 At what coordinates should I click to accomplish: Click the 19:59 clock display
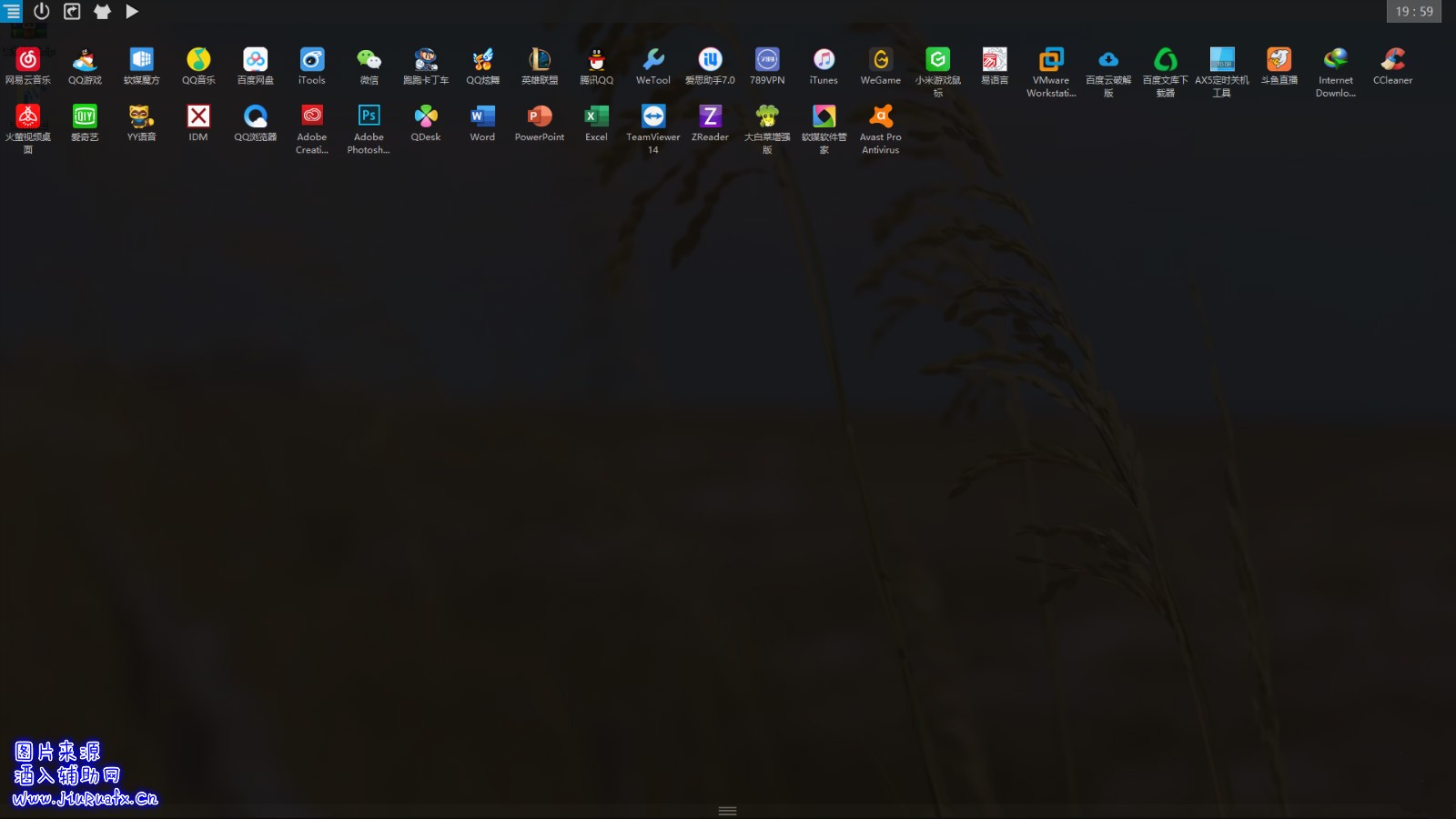pyautogui.click(x=1414, y=11)
